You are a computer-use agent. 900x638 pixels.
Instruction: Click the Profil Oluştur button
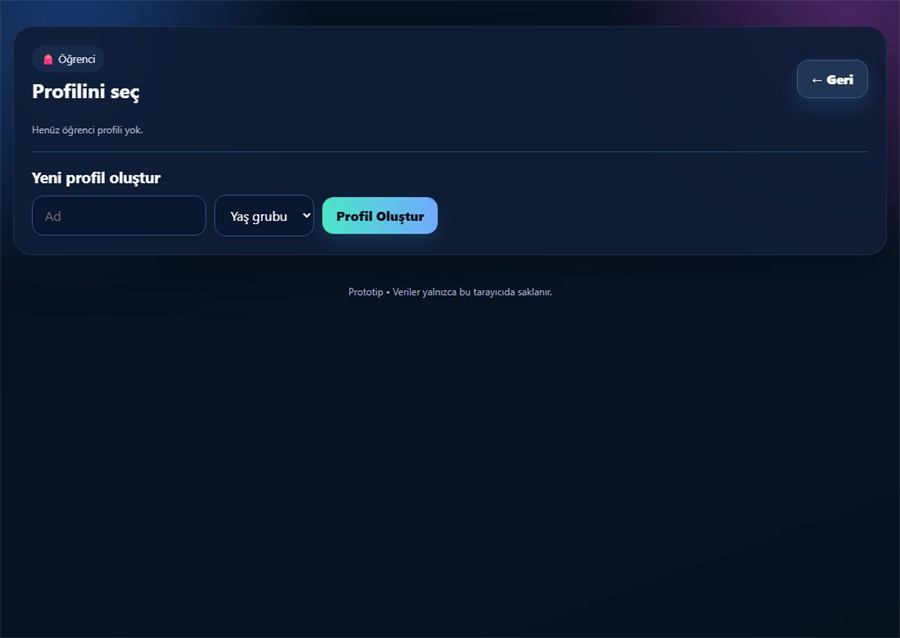click(380, 216)
